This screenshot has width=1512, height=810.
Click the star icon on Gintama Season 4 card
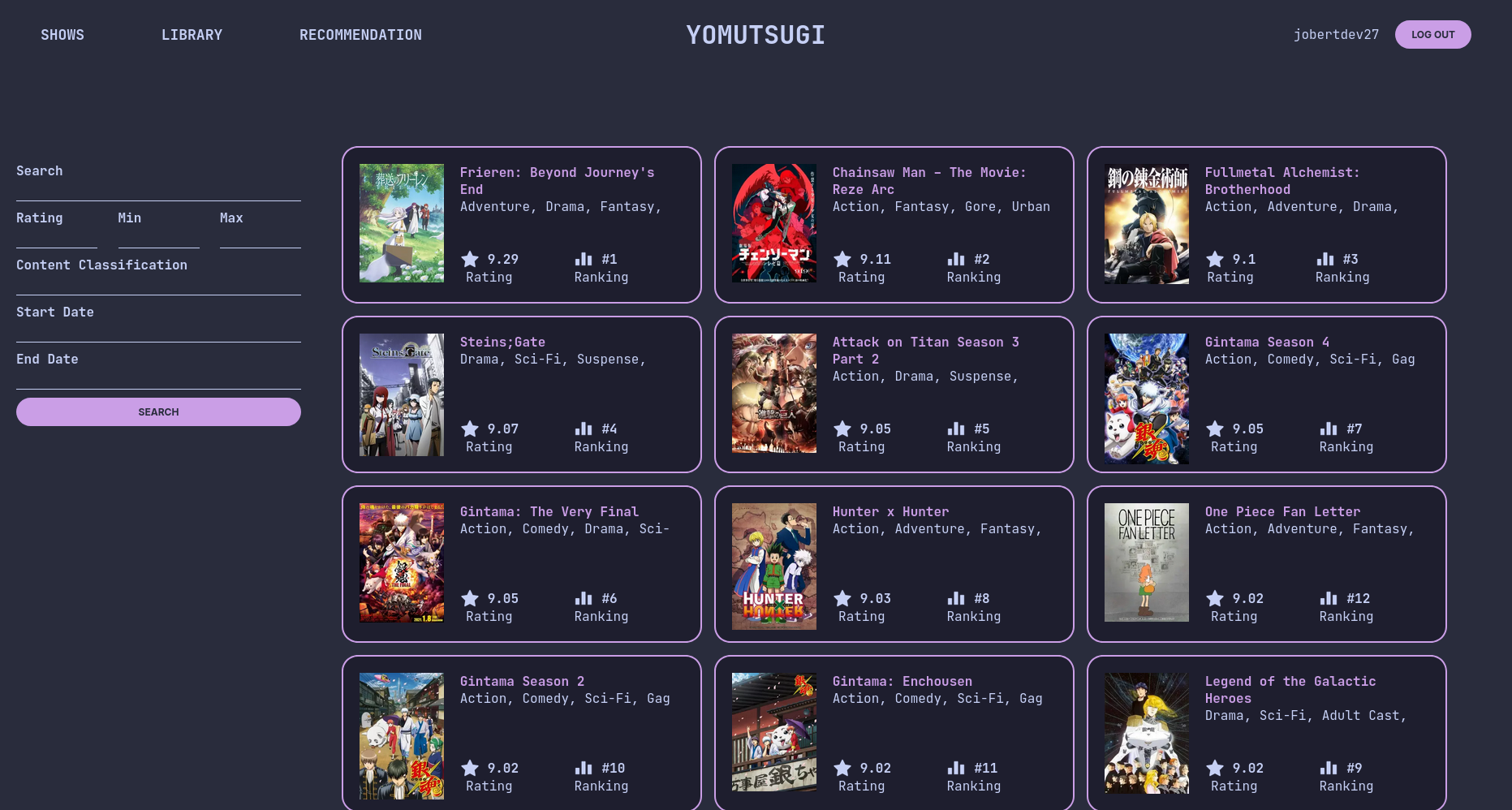(1215, 429)
